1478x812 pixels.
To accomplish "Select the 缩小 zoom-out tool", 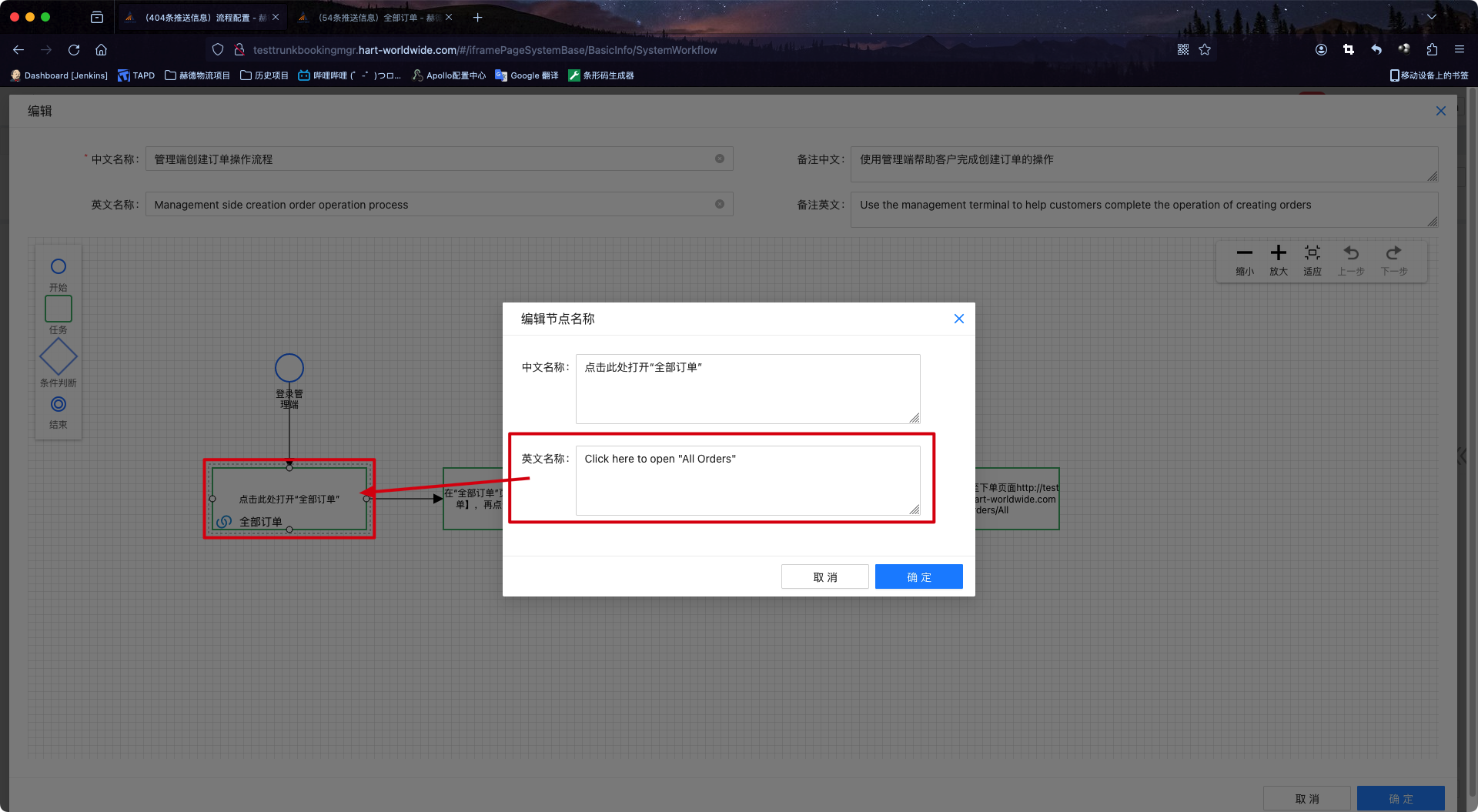I will click(x=1245, y=254).
